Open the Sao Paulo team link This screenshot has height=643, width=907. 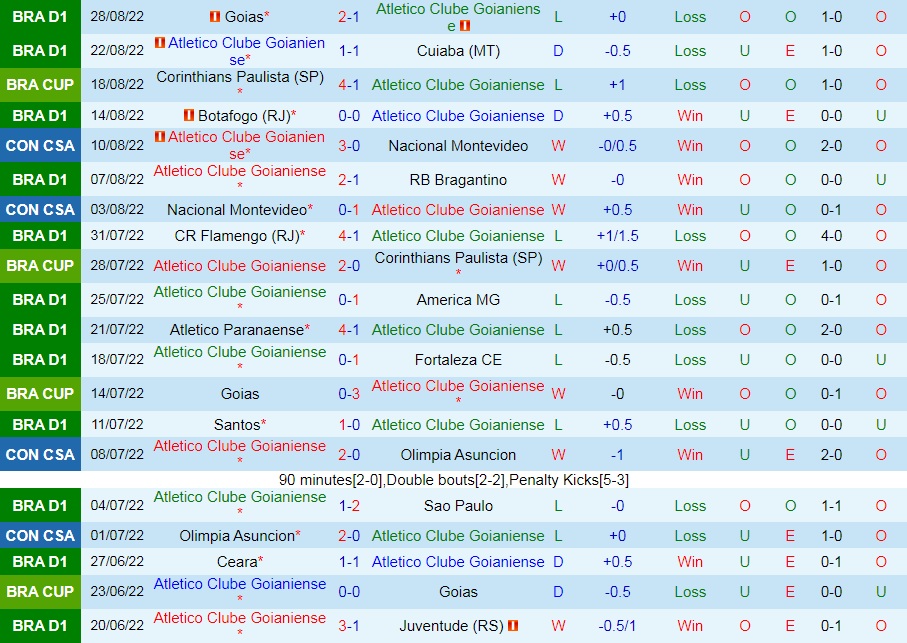click(457, 506)
